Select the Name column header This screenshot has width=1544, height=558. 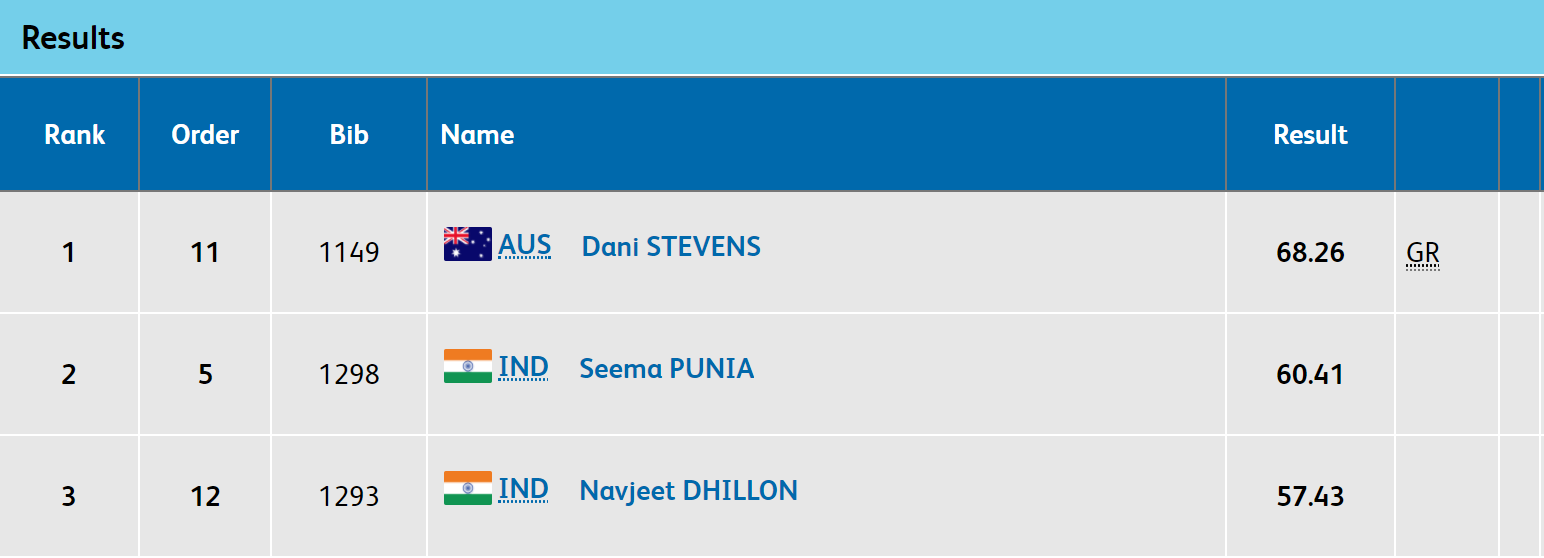click(x=478, y=134)
